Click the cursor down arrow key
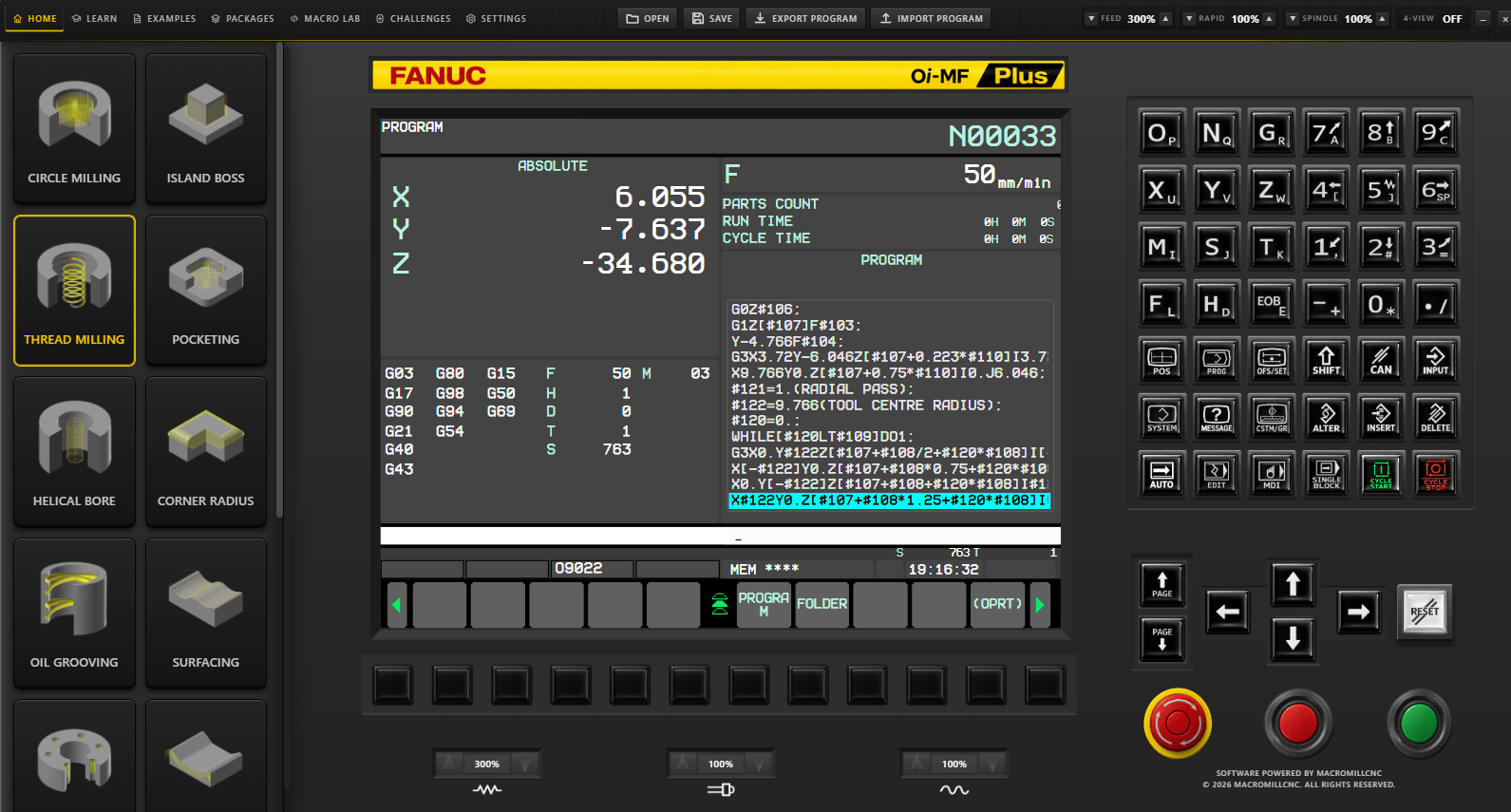 tap(1293, 639)
